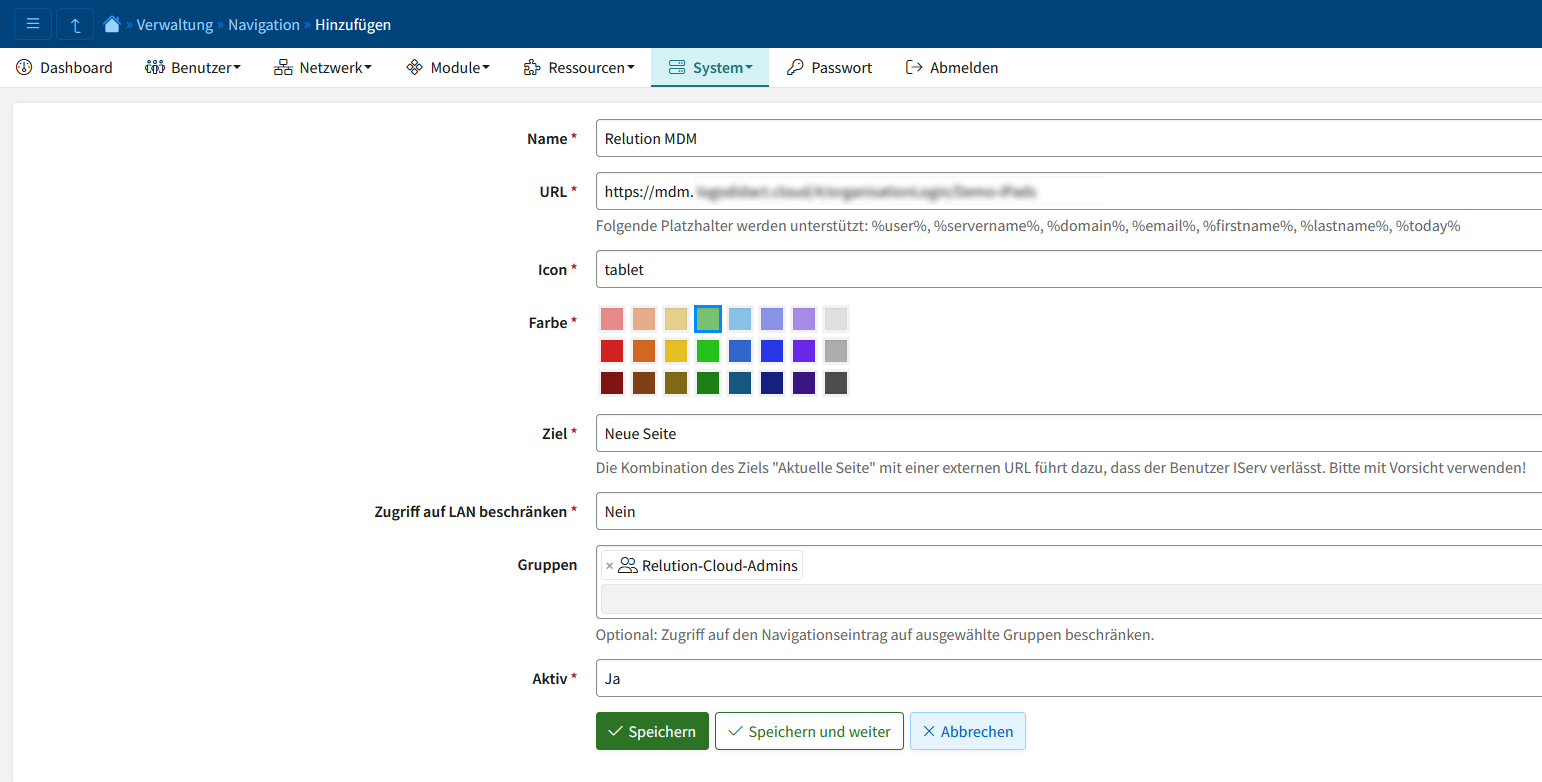
Task: Click the Farbe field label
Action: pos(553,322)
